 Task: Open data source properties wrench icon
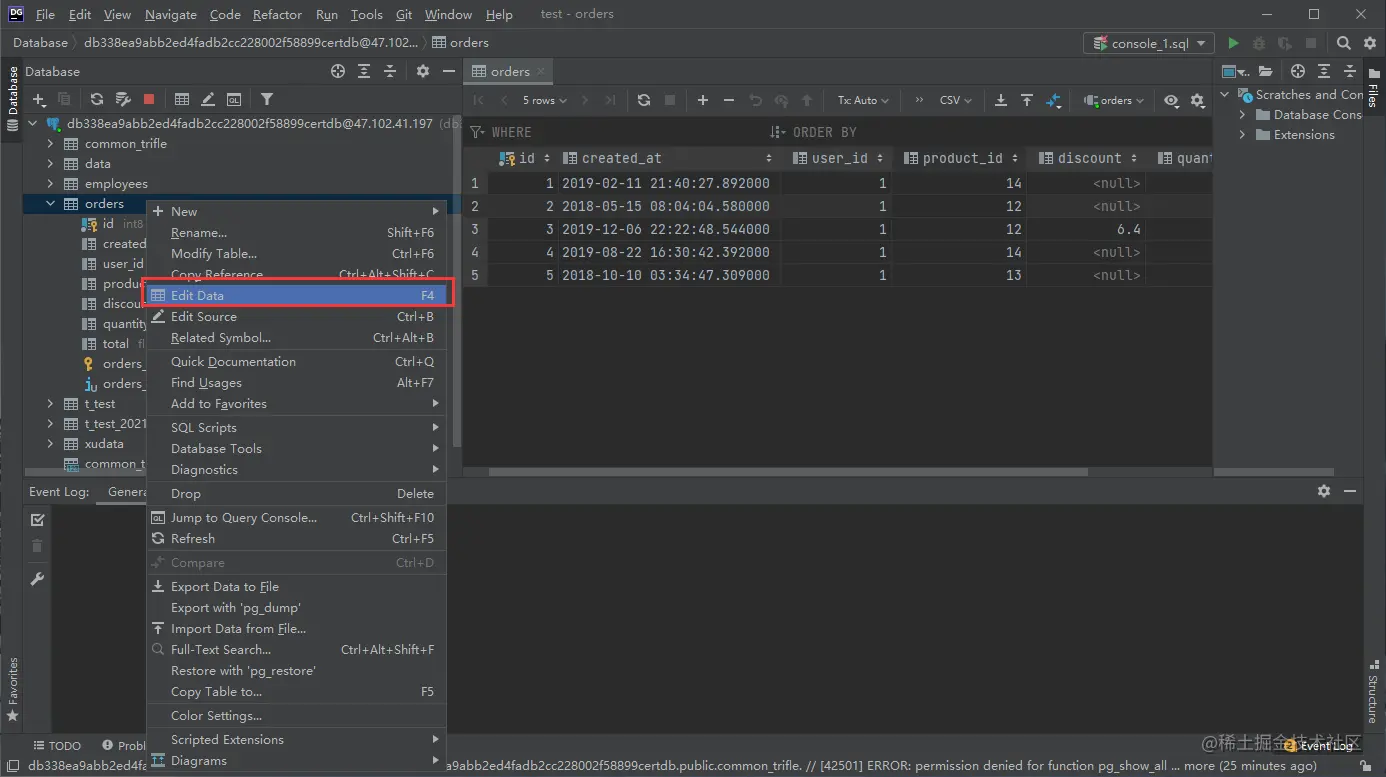pyautogui.click(x=123, y=99)
